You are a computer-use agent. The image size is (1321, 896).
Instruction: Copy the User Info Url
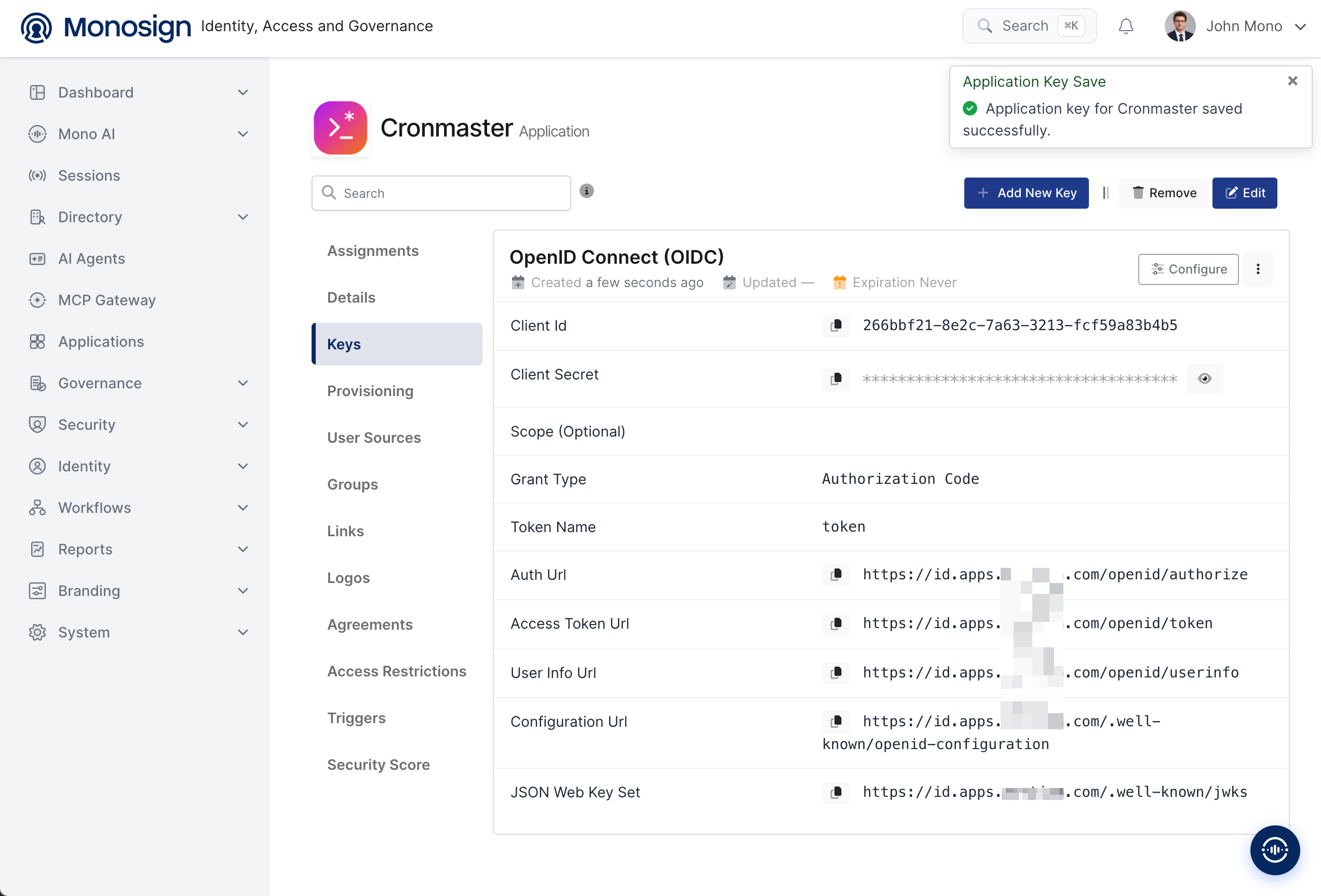[x=835, y=673]
